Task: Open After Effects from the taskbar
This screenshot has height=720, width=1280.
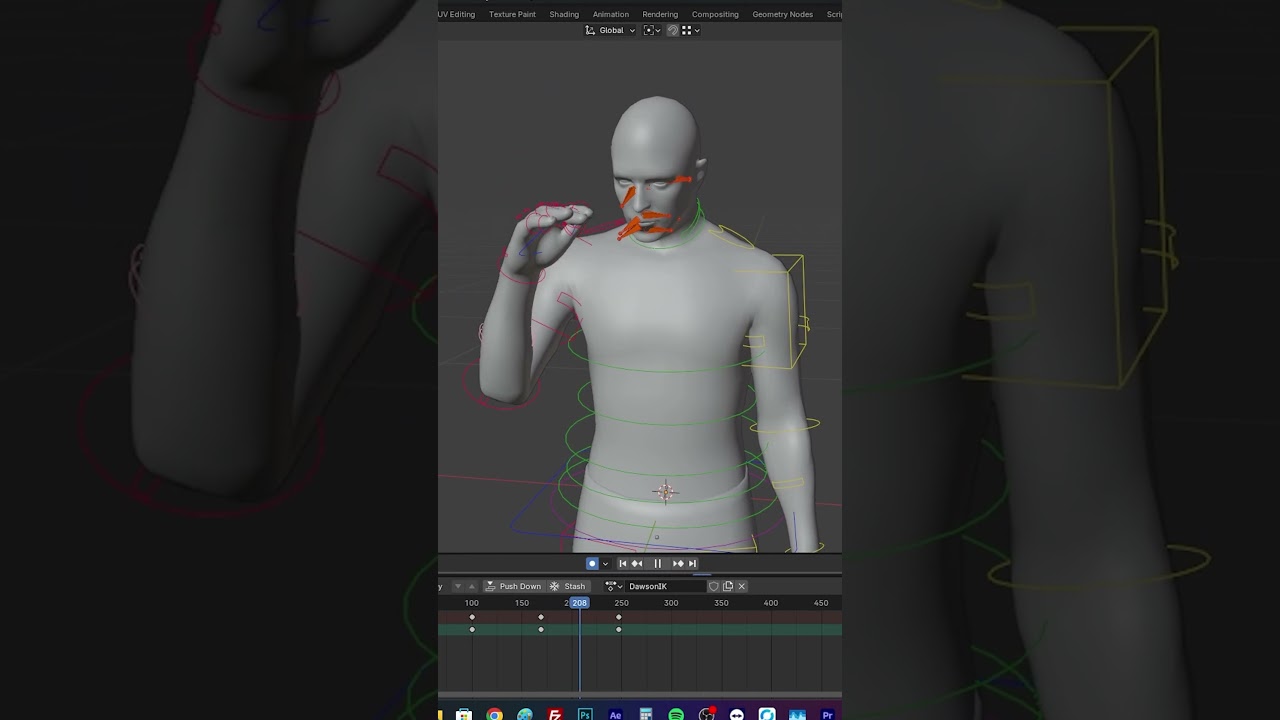Action: pyautogui.click(x=615, y=714)
